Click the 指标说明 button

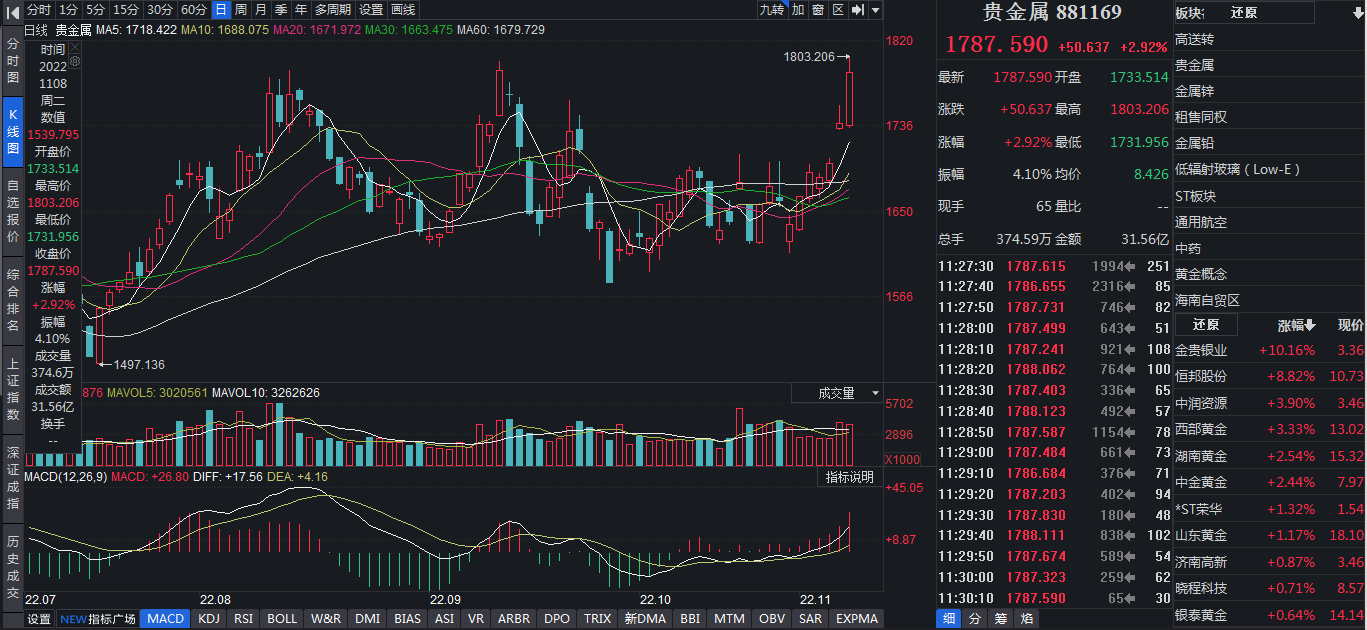tap(849, 477)
